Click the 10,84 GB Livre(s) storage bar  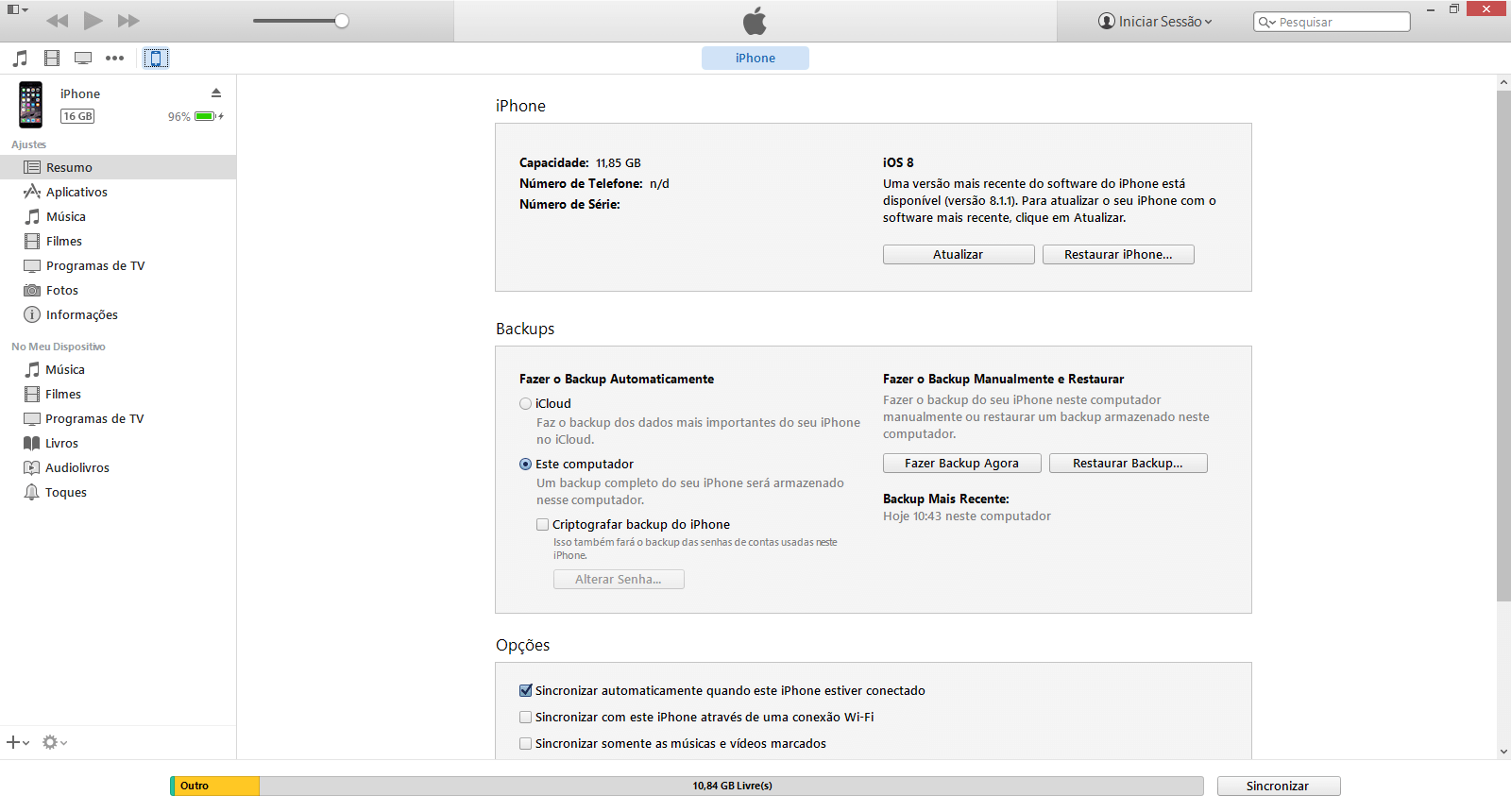tap(732, 786)
